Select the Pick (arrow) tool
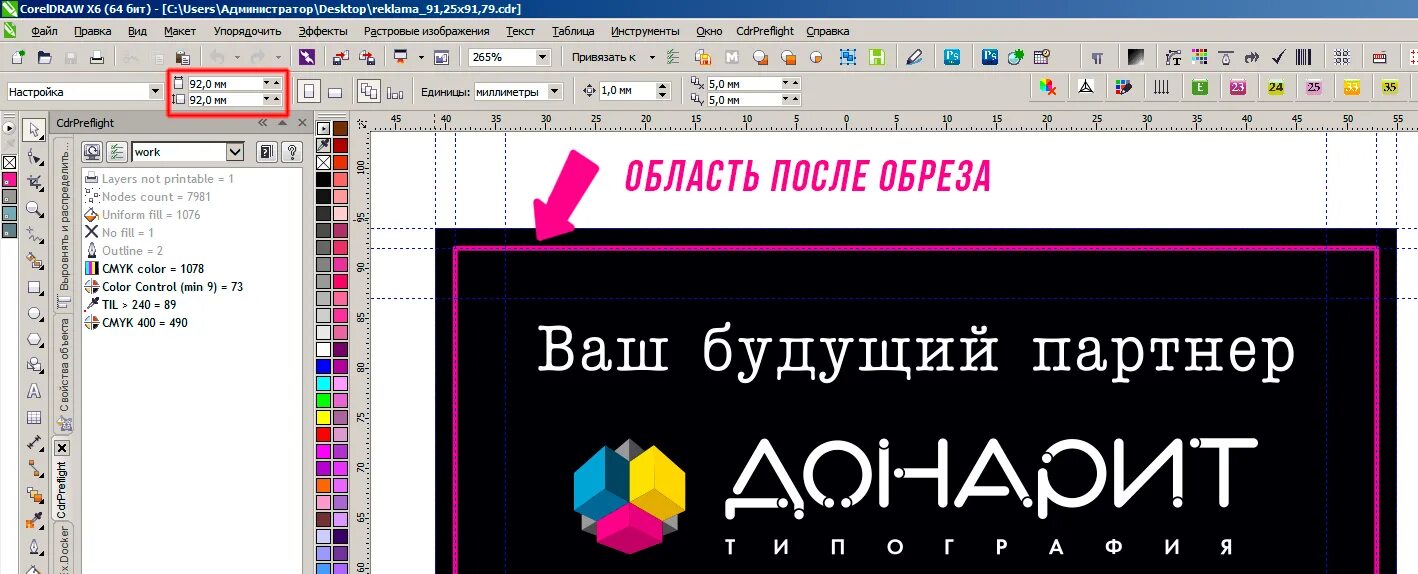Image resolution: width=1418 pixels, height=574 pixels. [x=35, y=130]
